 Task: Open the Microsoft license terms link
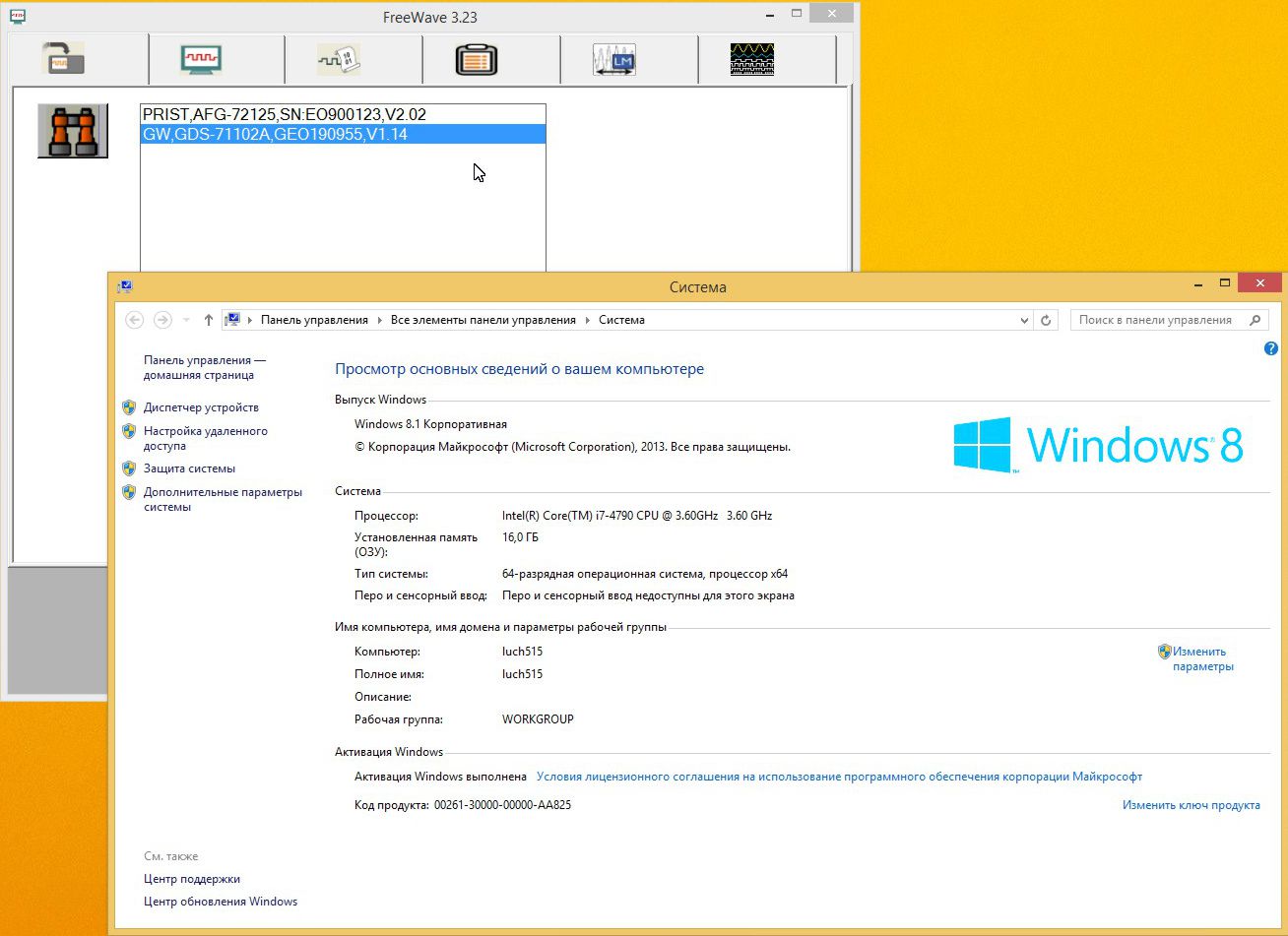(839, 777)
